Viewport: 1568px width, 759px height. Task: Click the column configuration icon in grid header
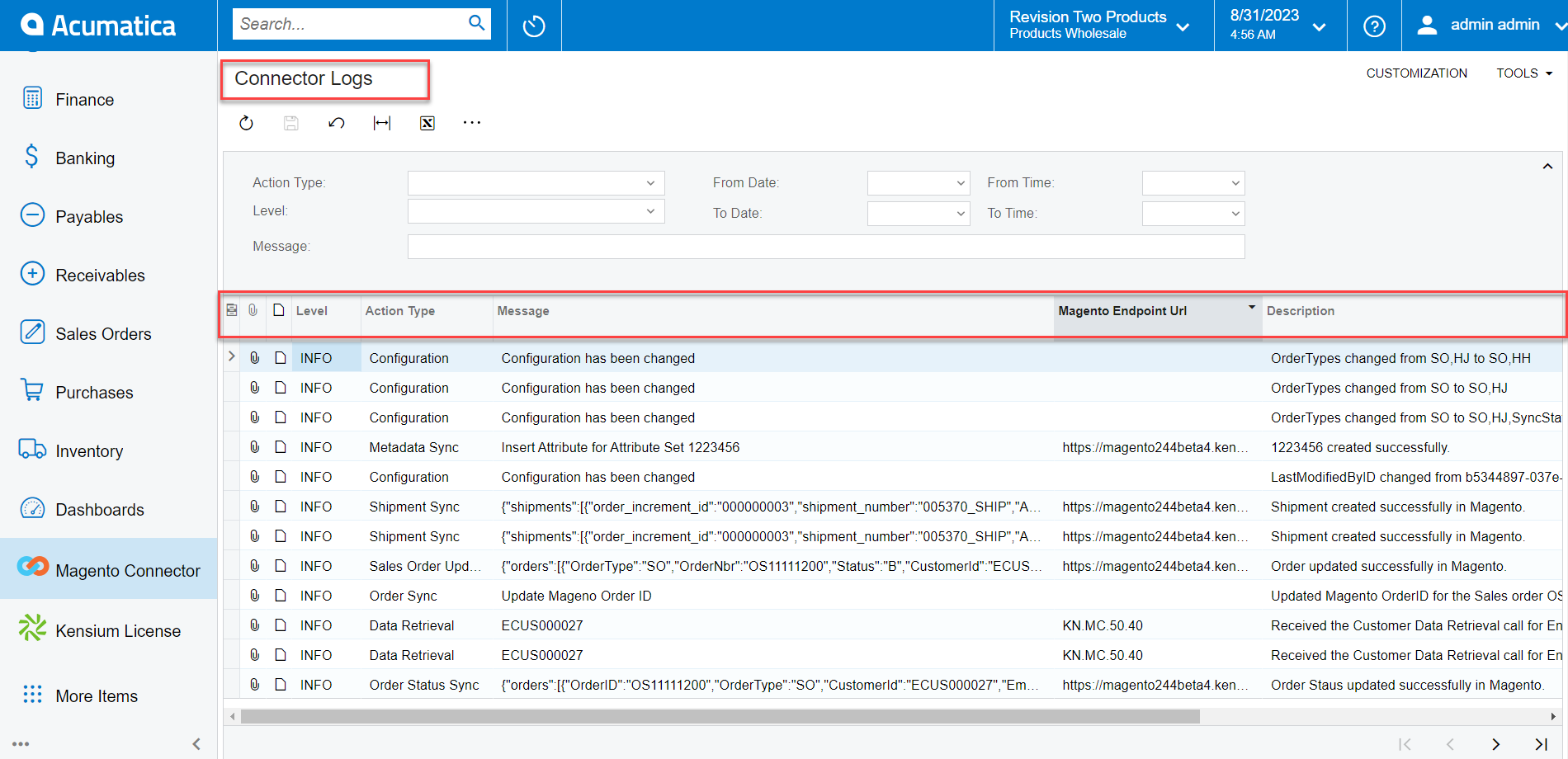[232, 310]
